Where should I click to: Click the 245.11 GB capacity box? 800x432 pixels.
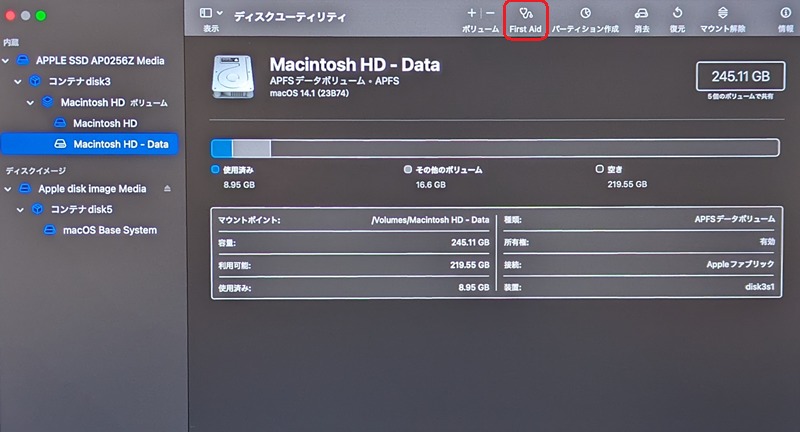(x=740, y=77)
